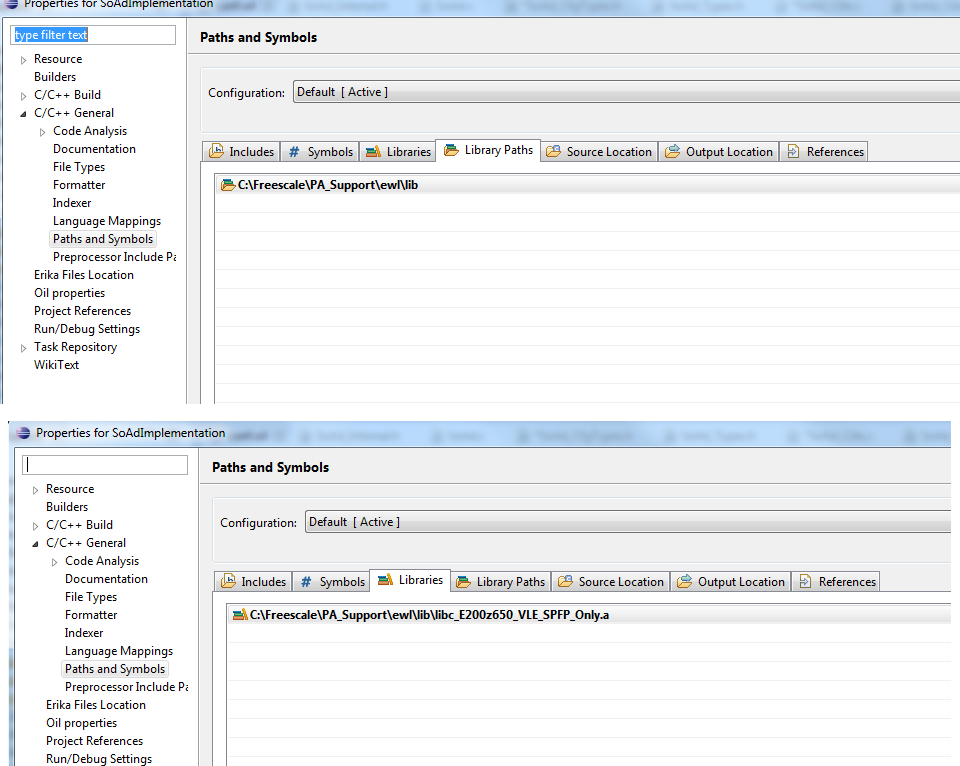The height and width of the screenshot is (766, 960).
Task: Select Builders in top window tree
Action: [x=55, y=77]
